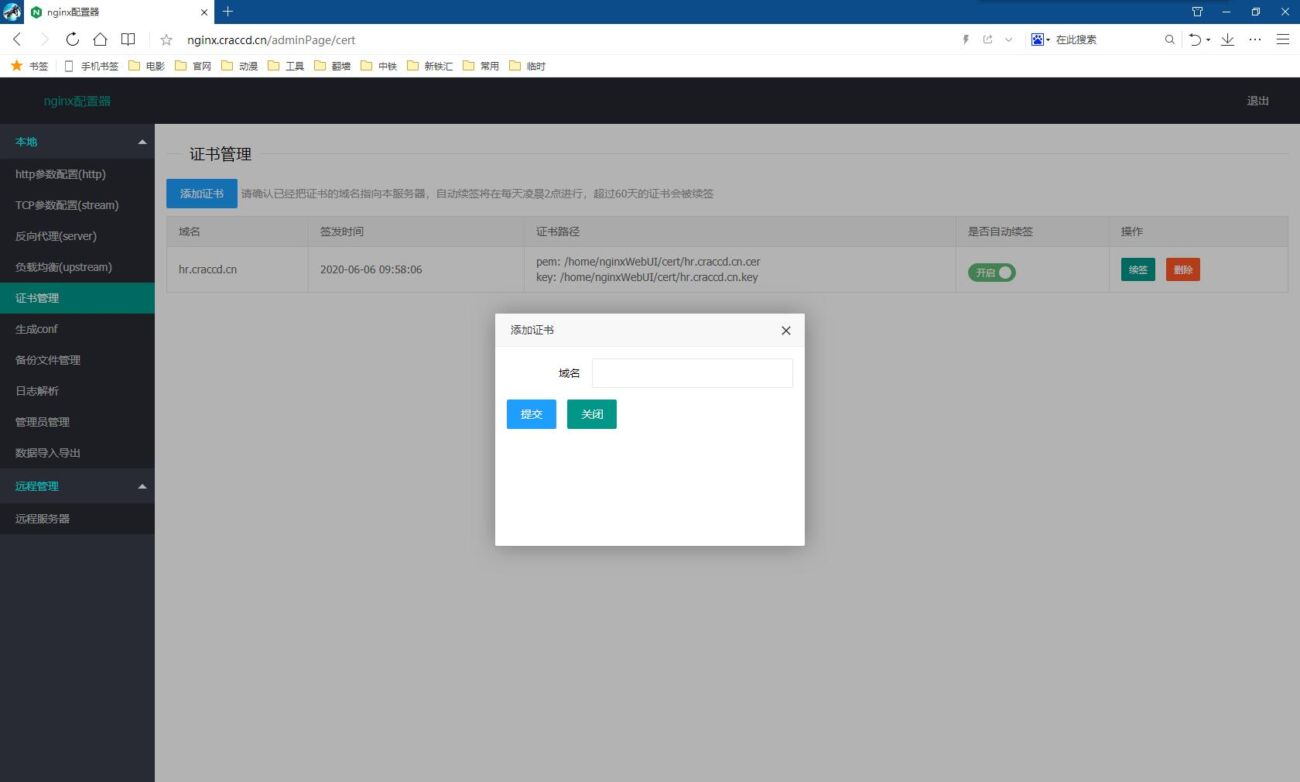
Task: Open the browser home page
Action: tap(99, 40)
